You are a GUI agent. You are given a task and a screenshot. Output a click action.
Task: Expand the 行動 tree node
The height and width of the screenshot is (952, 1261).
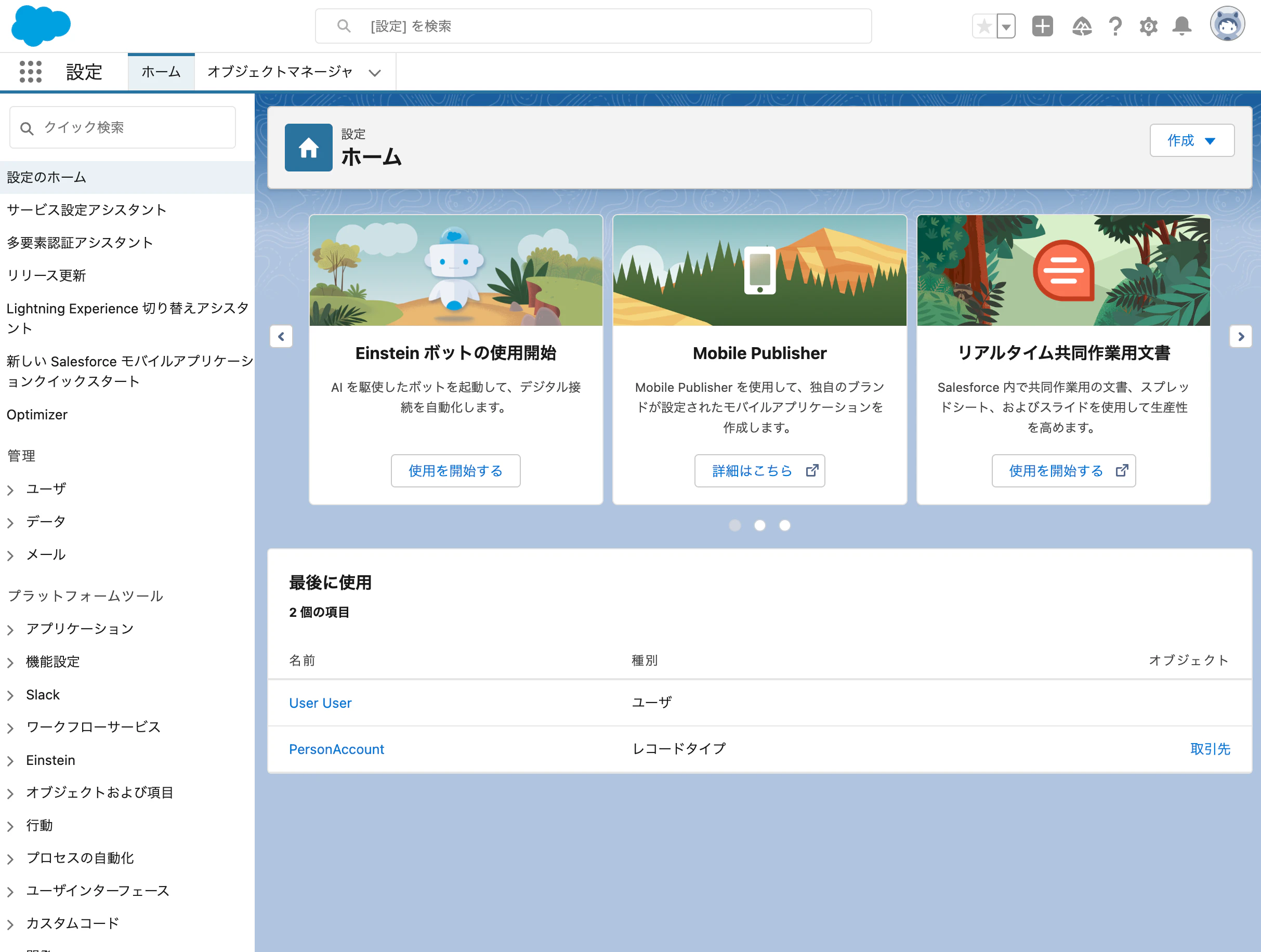pos(10,827)
